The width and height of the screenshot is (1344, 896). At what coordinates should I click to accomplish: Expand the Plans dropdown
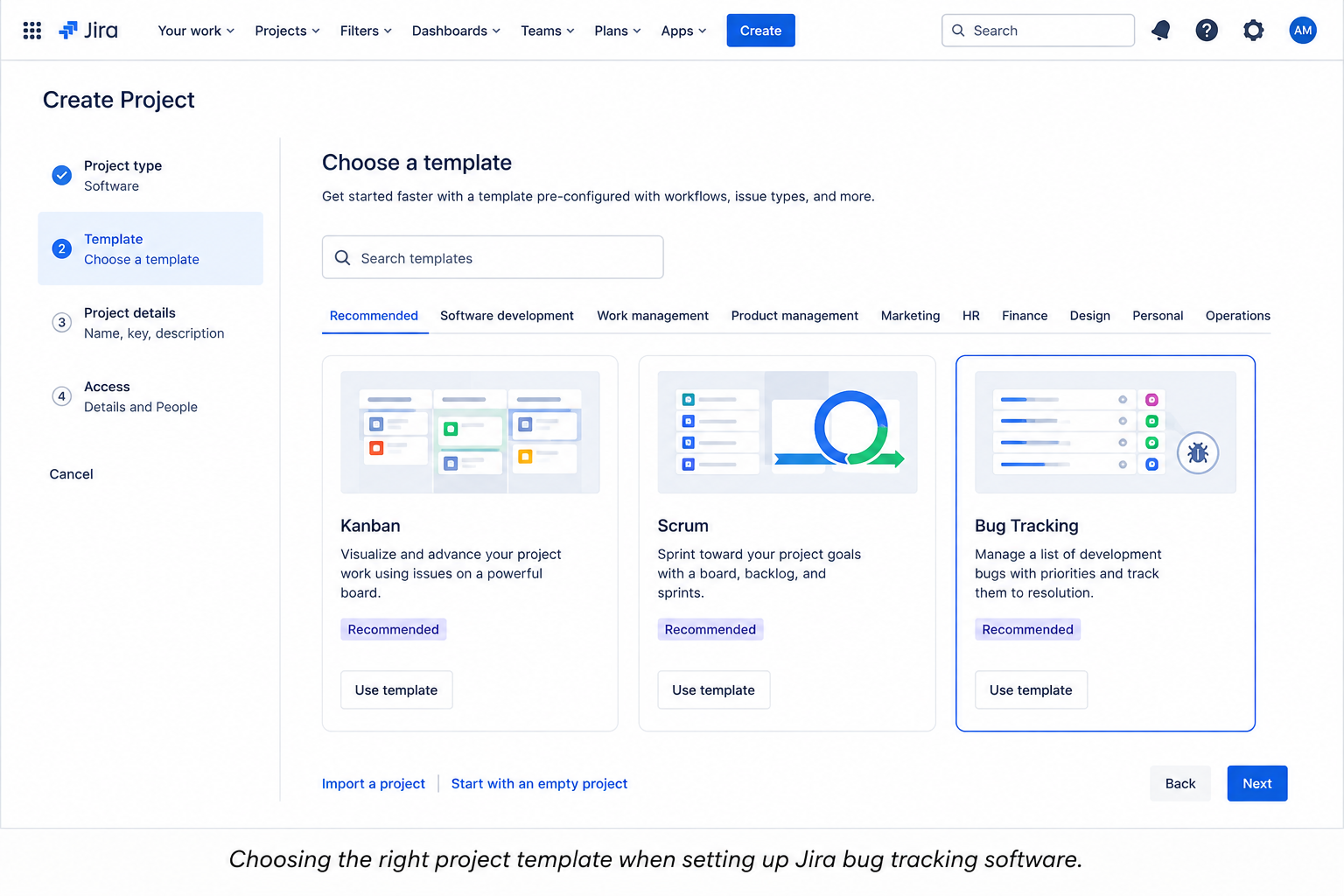[x=618, y=31]
